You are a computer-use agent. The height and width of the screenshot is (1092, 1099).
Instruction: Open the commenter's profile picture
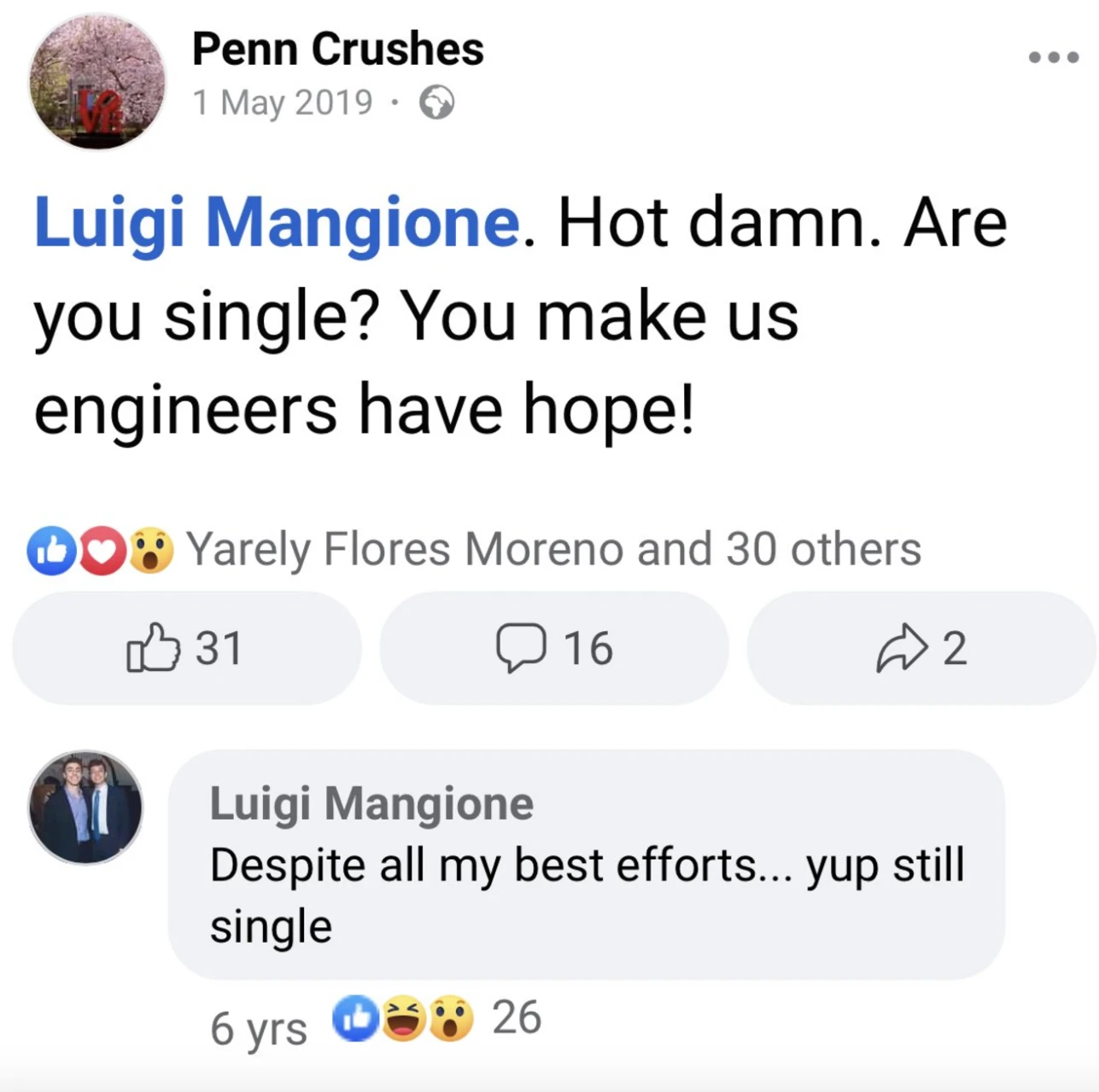pos(85,807)
